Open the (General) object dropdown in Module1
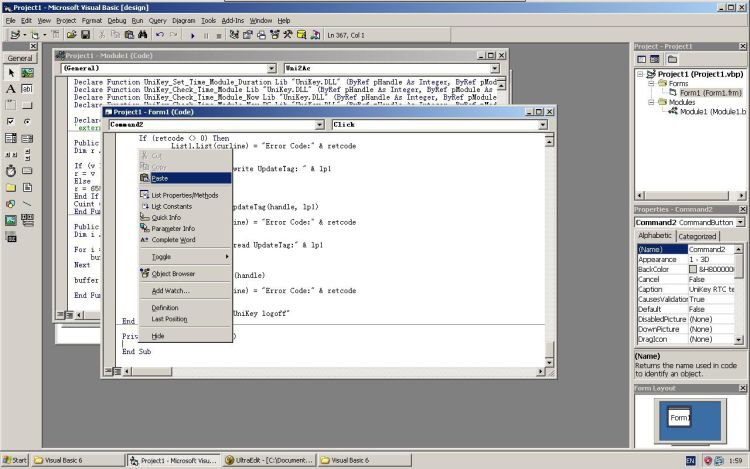Screen dimensions: 750x469 pyautogui.click(x=271, y=68)
